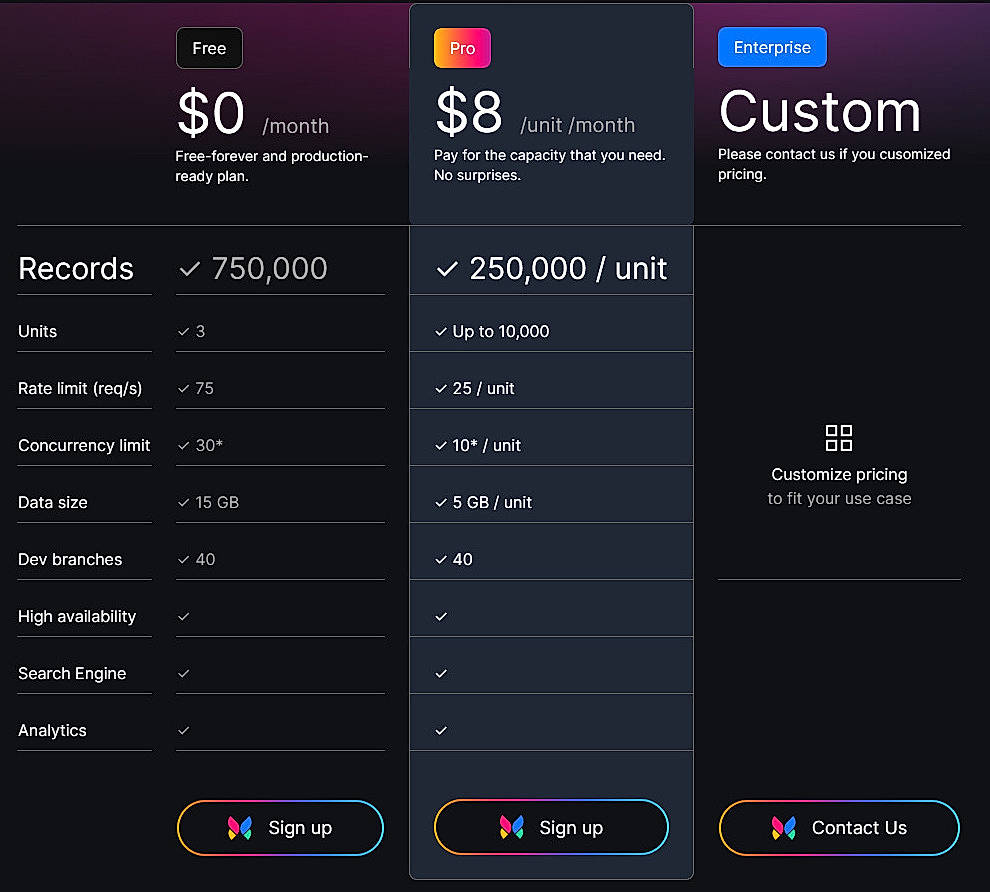
Task: Click the checkmark beside Up to 10,000 units
Action: [440, 331]
